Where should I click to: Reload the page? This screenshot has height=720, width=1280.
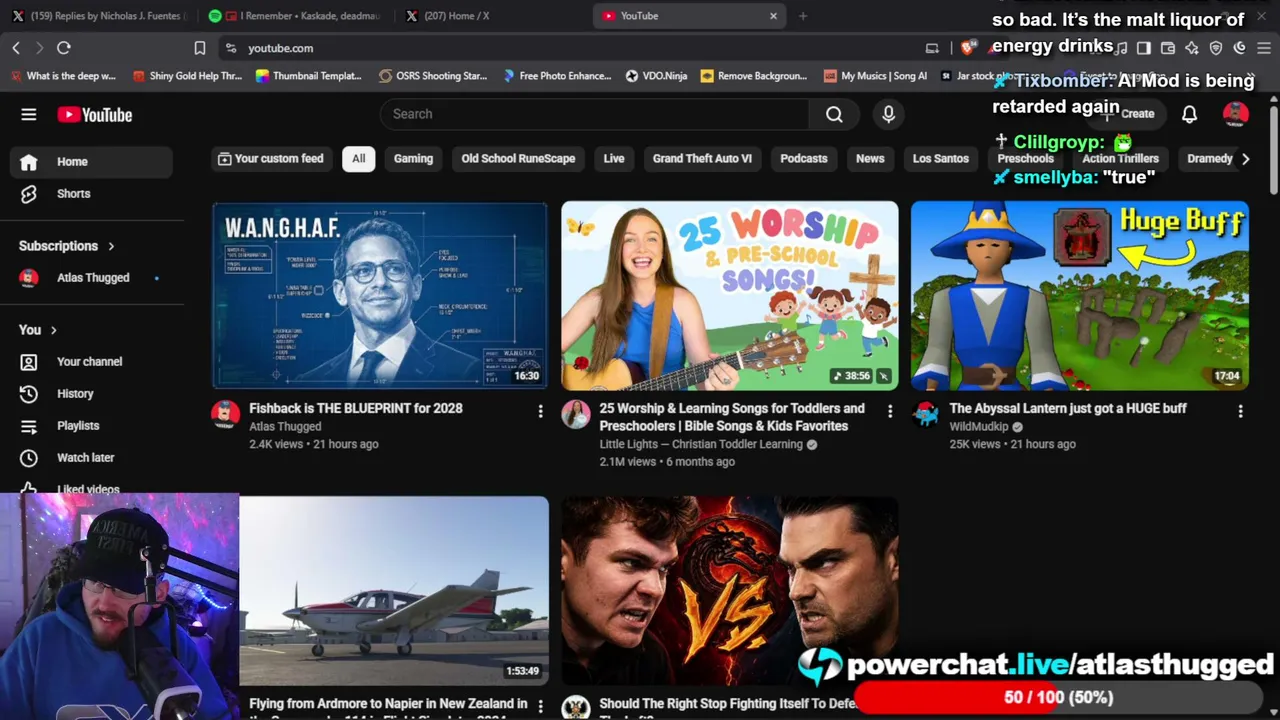coord(64,48)
